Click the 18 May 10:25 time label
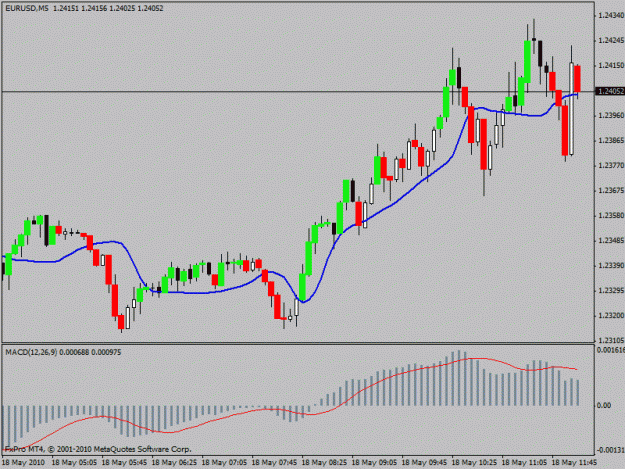The width and height of the screenshot is (625, 469). [474, 463]
